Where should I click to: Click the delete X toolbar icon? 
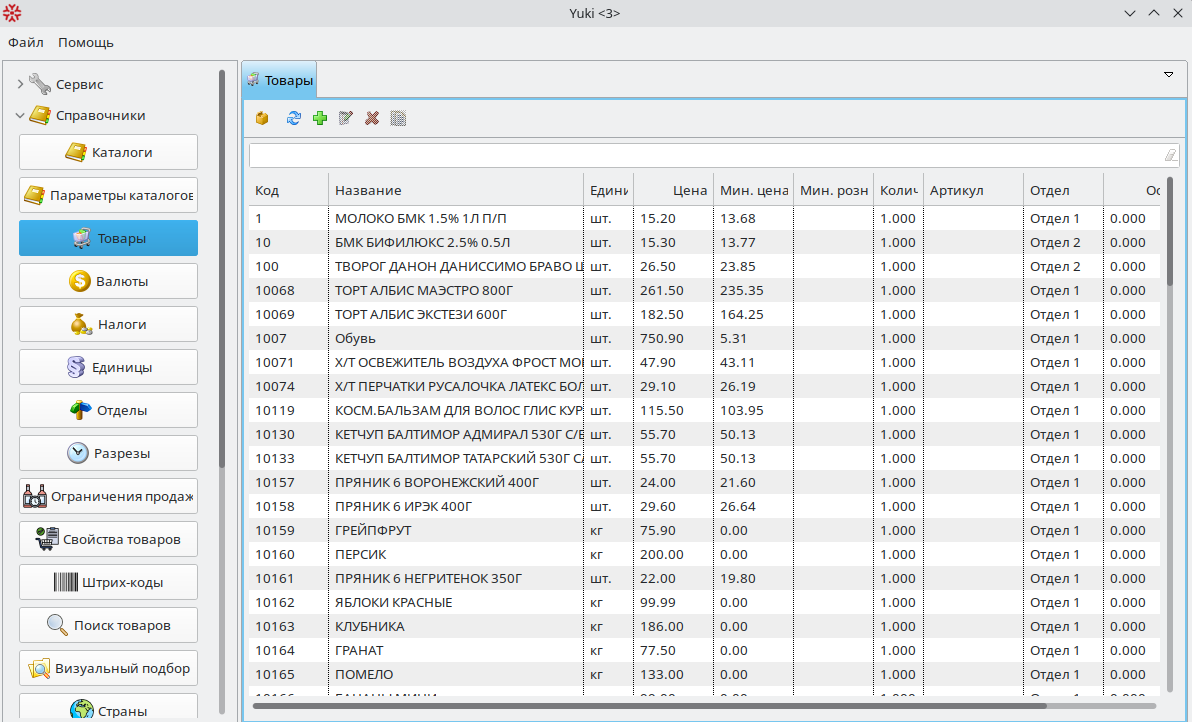372,118
